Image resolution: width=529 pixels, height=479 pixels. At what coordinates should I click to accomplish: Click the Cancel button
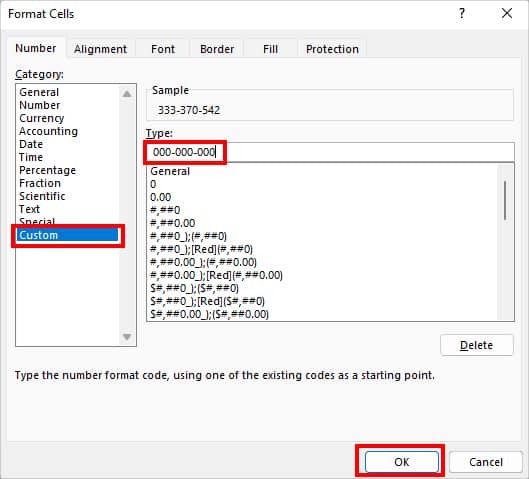click(486, 462)
